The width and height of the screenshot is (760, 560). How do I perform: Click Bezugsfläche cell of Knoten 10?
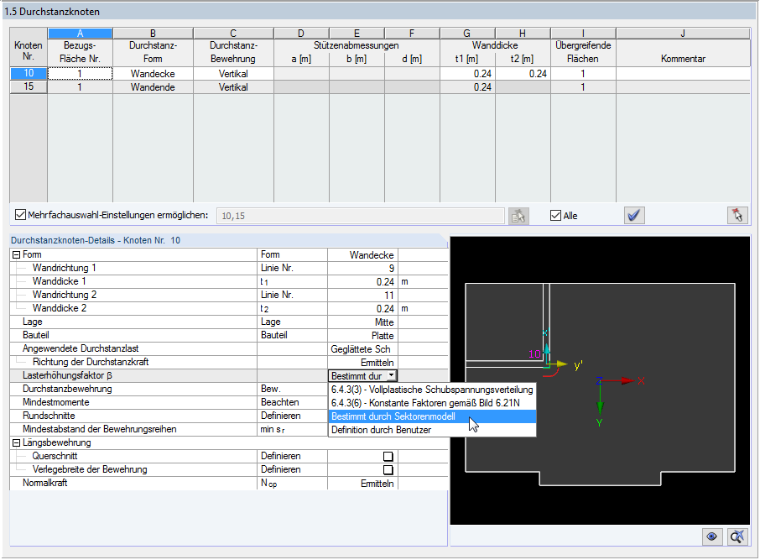(x=80, y=74)
